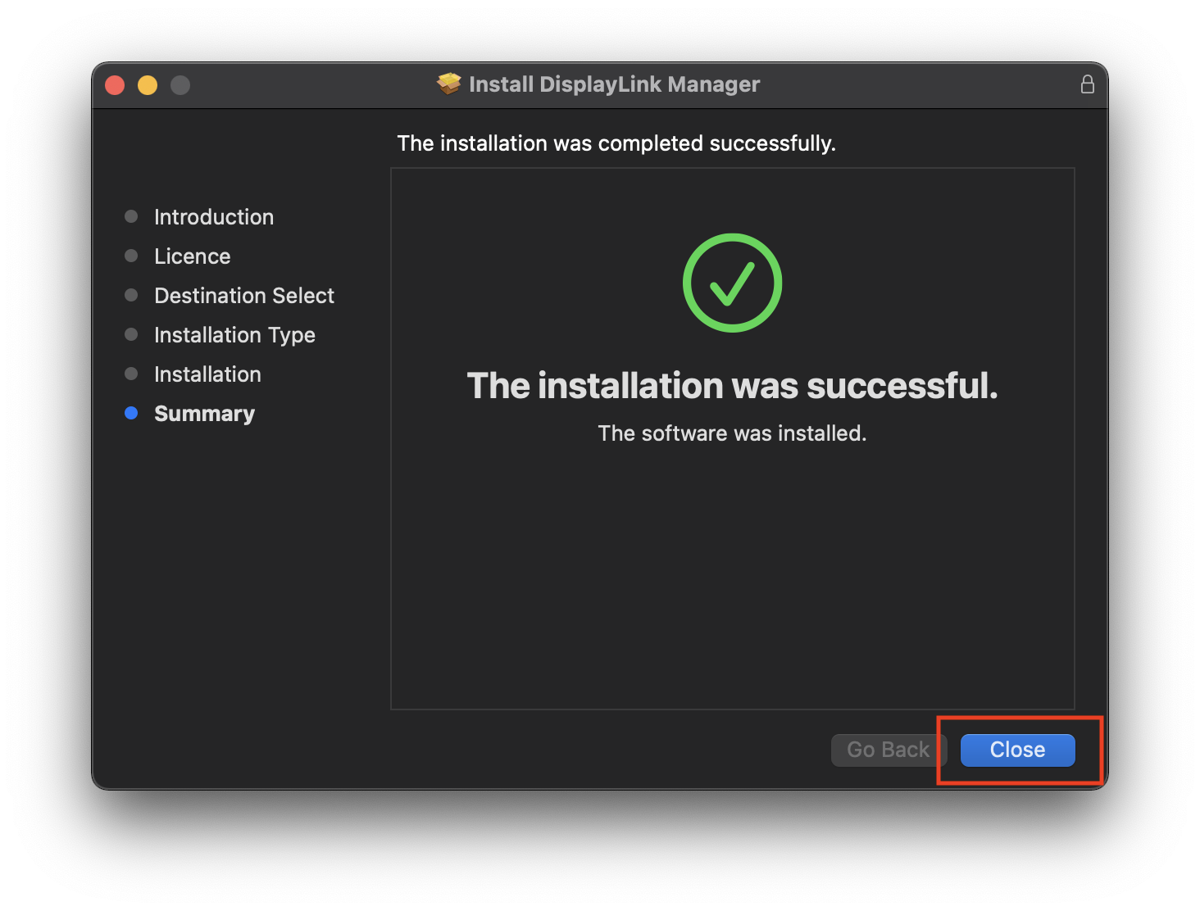Minimize the installer with the yellow button

[x=148, y=85]
